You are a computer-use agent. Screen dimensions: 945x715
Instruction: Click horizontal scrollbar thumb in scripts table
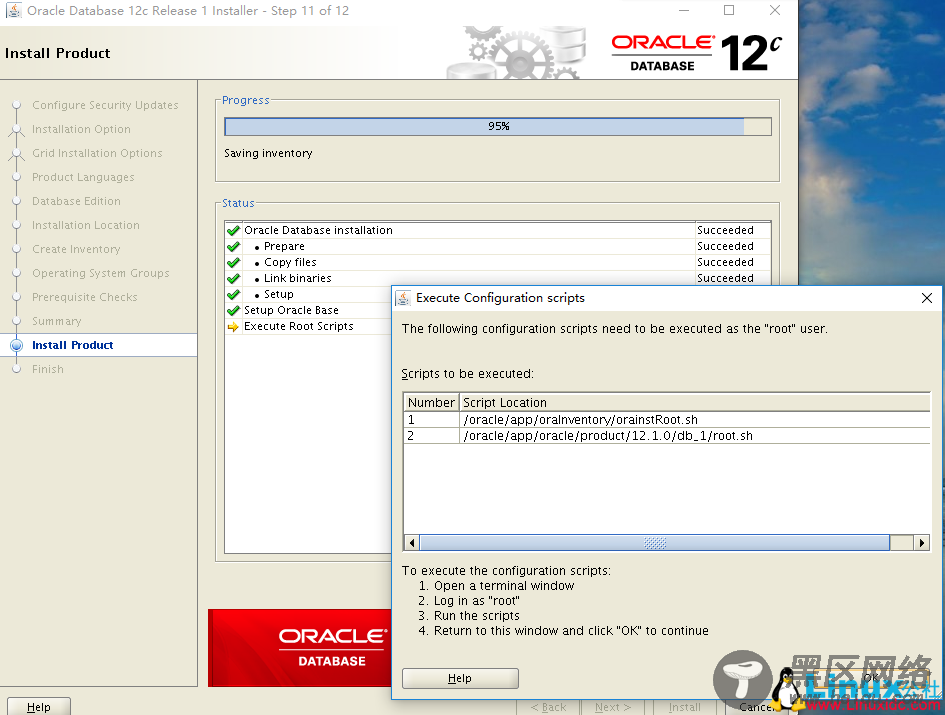(x=655, y=543)
